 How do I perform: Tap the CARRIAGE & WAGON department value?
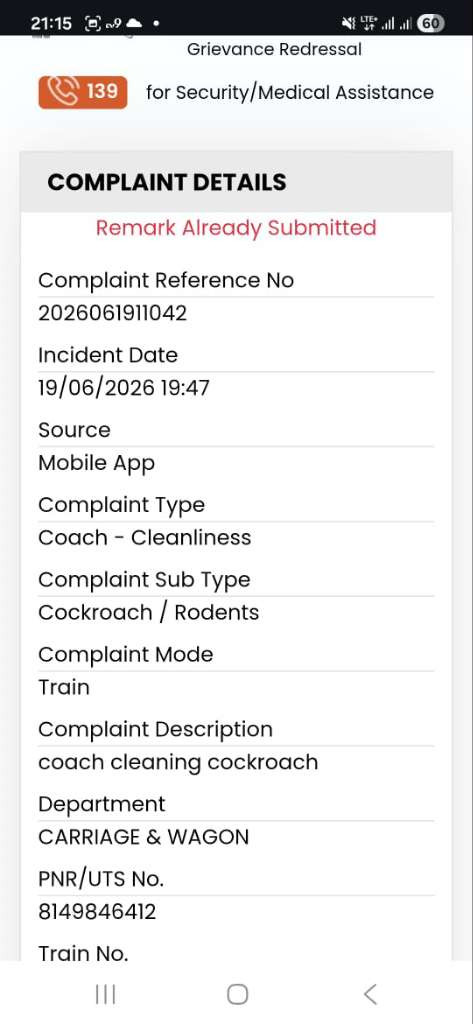pyautogui.click(x=143, y=837)
